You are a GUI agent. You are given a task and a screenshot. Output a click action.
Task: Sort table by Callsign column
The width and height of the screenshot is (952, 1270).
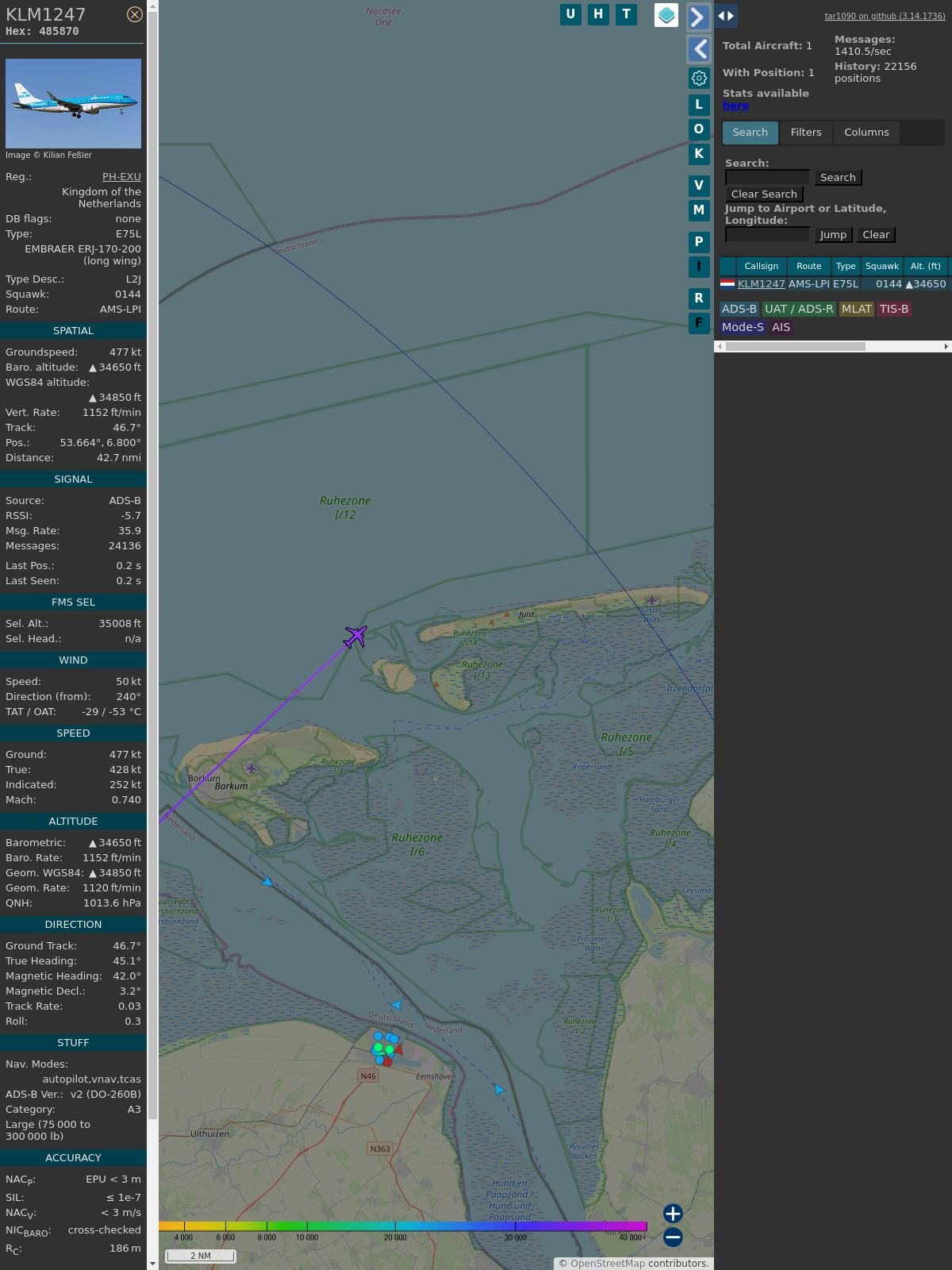762,267
